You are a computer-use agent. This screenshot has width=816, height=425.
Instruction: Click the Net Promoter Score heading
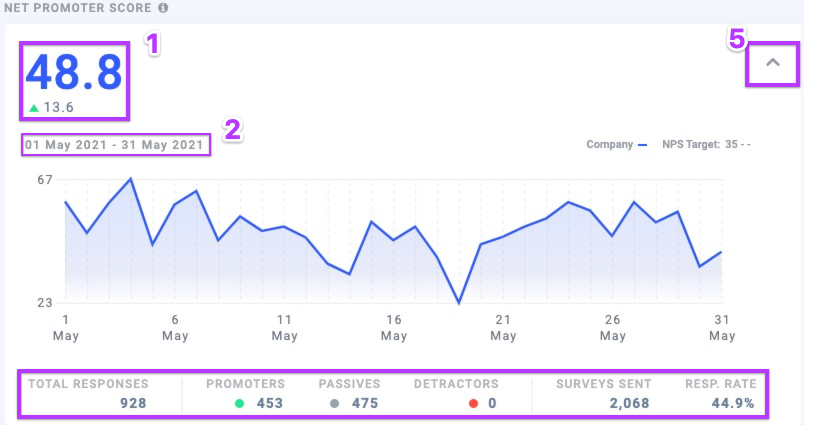click(76, 8)
